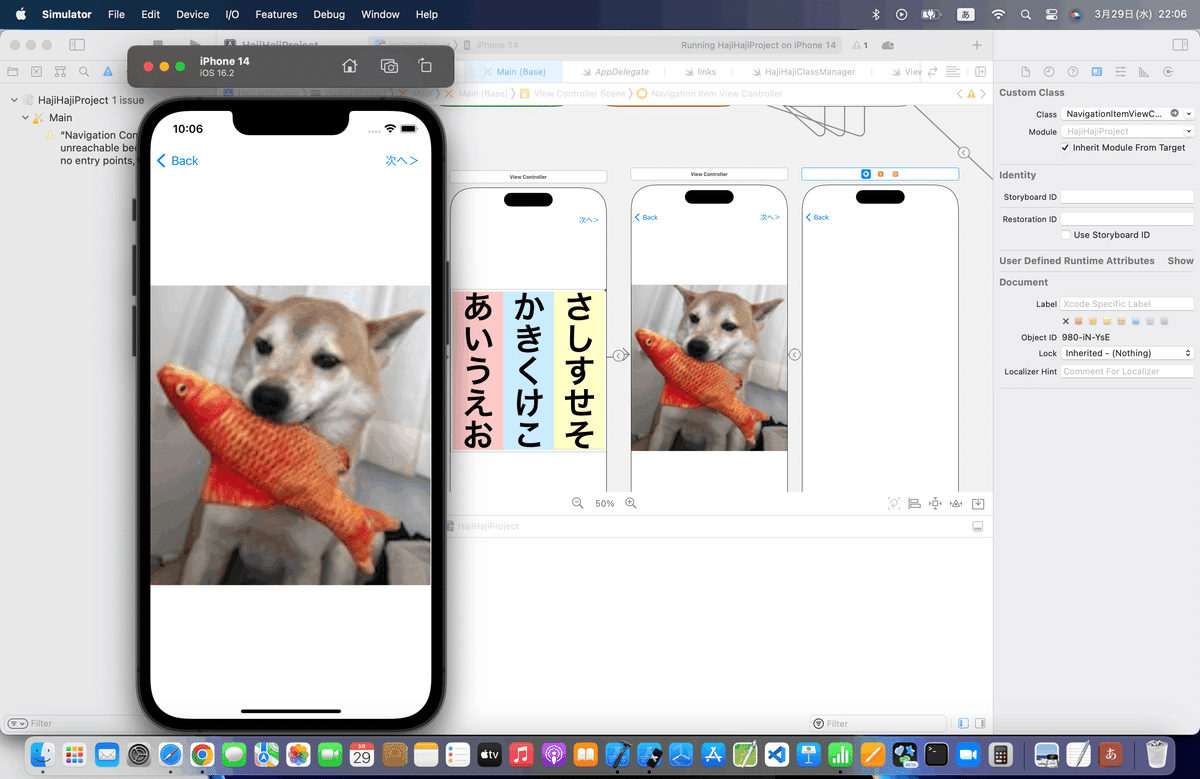Viewport: 1200px width, 779px height.
Task: Click the Simulator Home button icon
Action: 349,66
